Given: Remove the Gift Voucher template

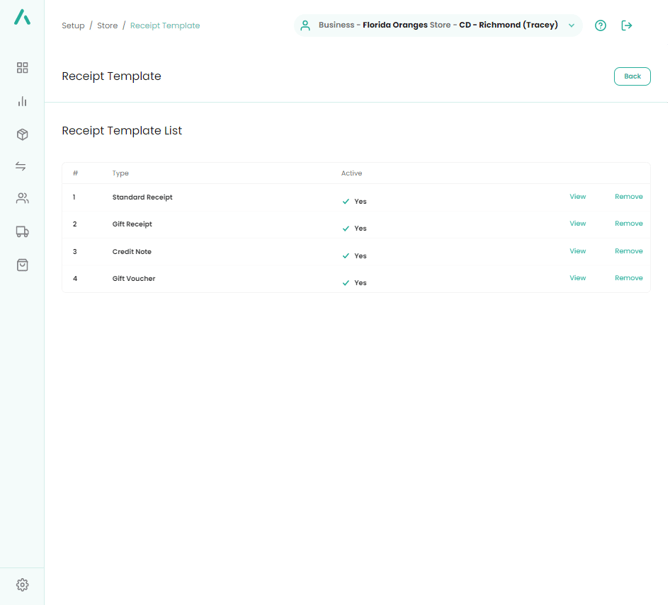Looking at the screenshot, I should tap(628, 278).
